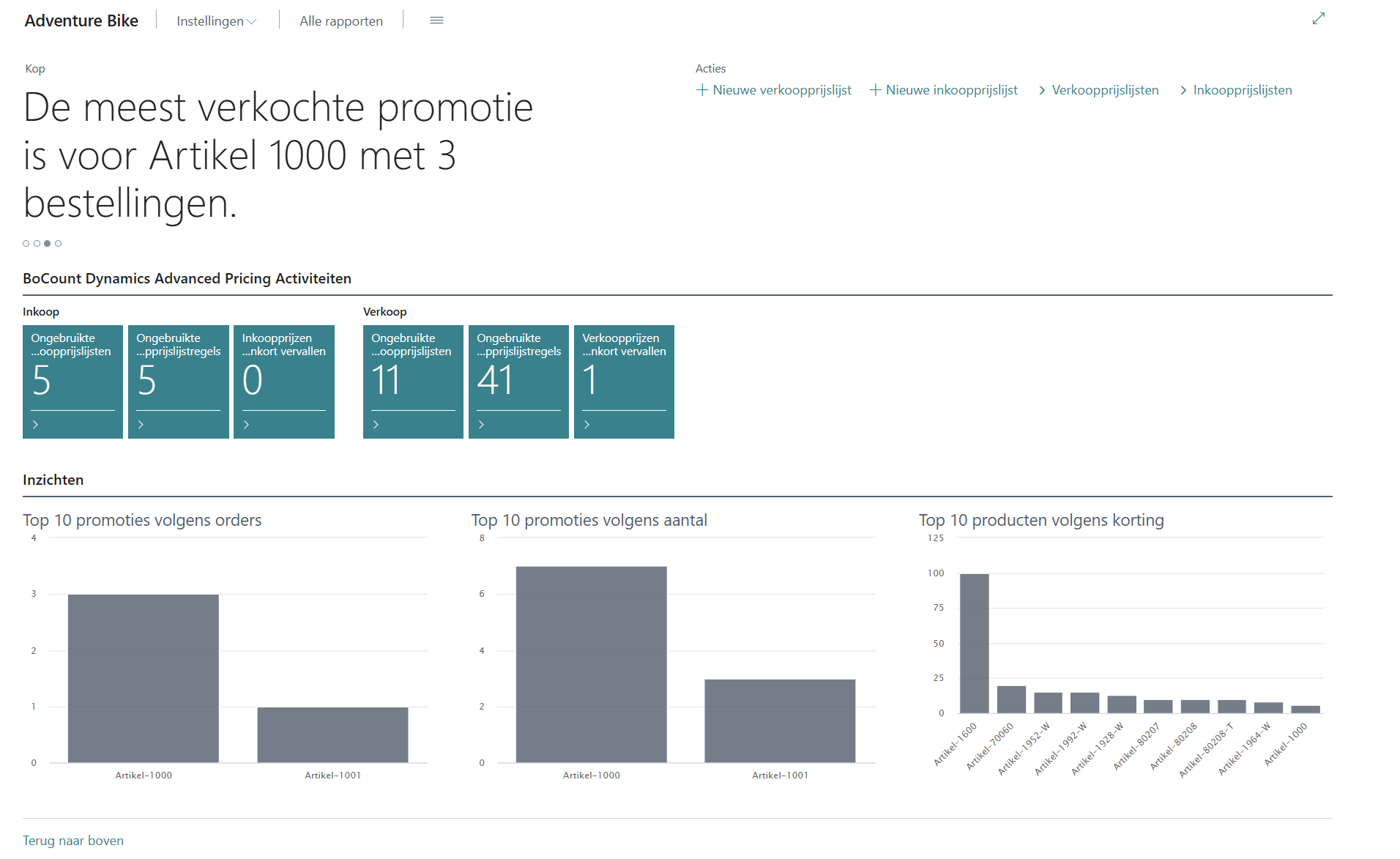The width and height of the screenshot is (1400, 859).
Task: Click arrow on Inkoopprijzen vervallen tile
Action: point(247,425)
